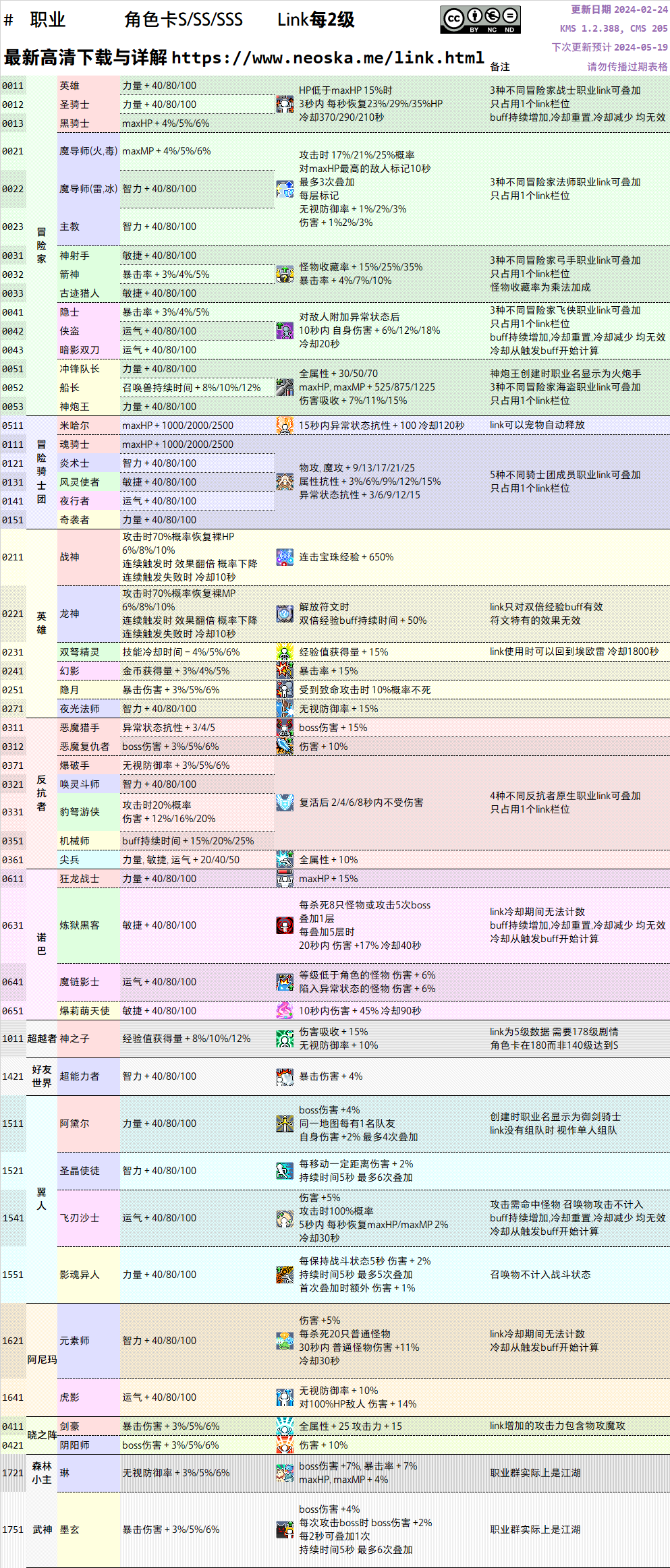Click the 爆莉萌天使 link icon (10秒内伤害 + 45%)
The height and width of the screenshot is (1568, 670).
(285, 1011)
